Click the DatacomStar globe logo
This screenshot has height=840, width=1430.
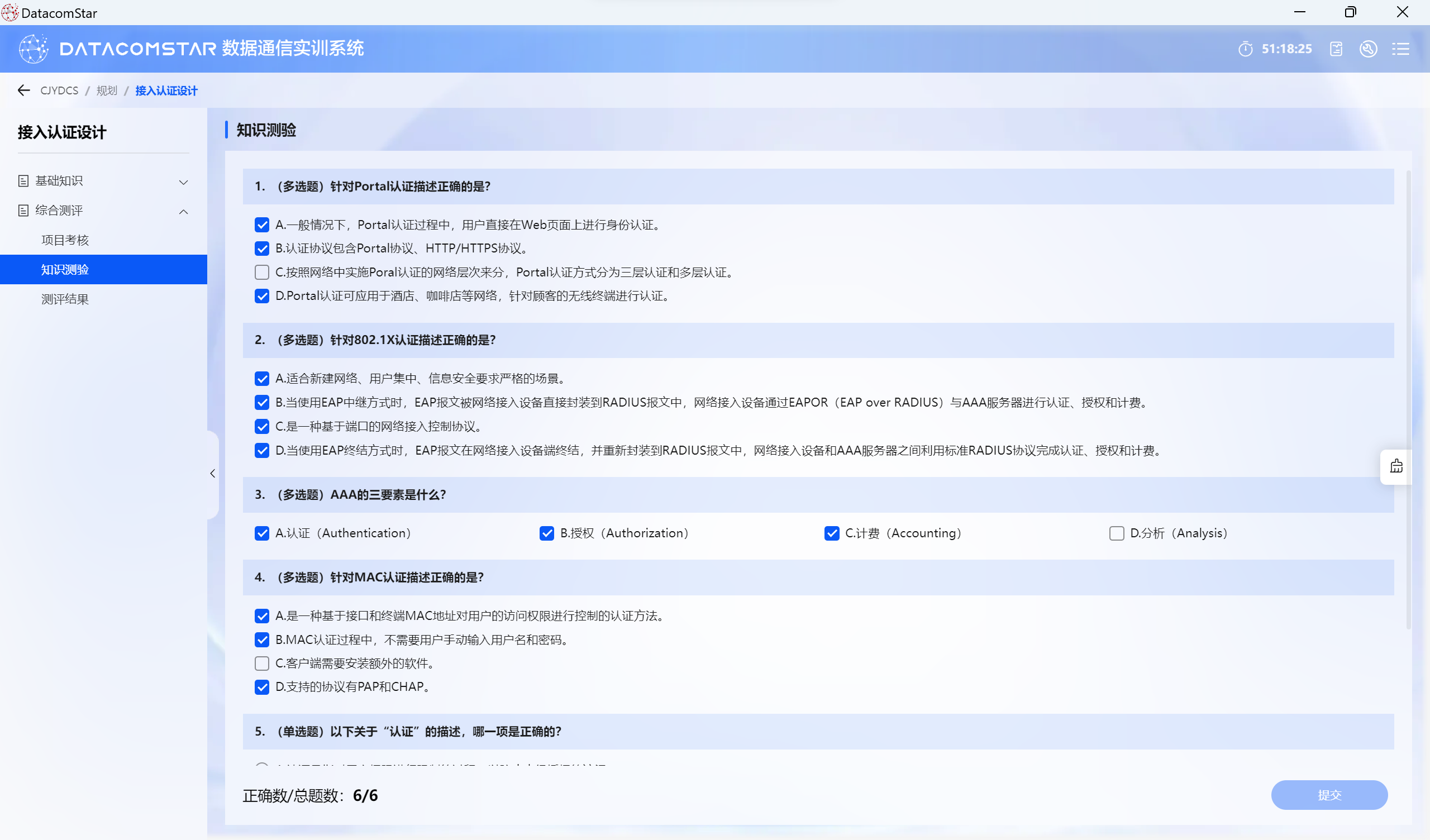point(34,49)
